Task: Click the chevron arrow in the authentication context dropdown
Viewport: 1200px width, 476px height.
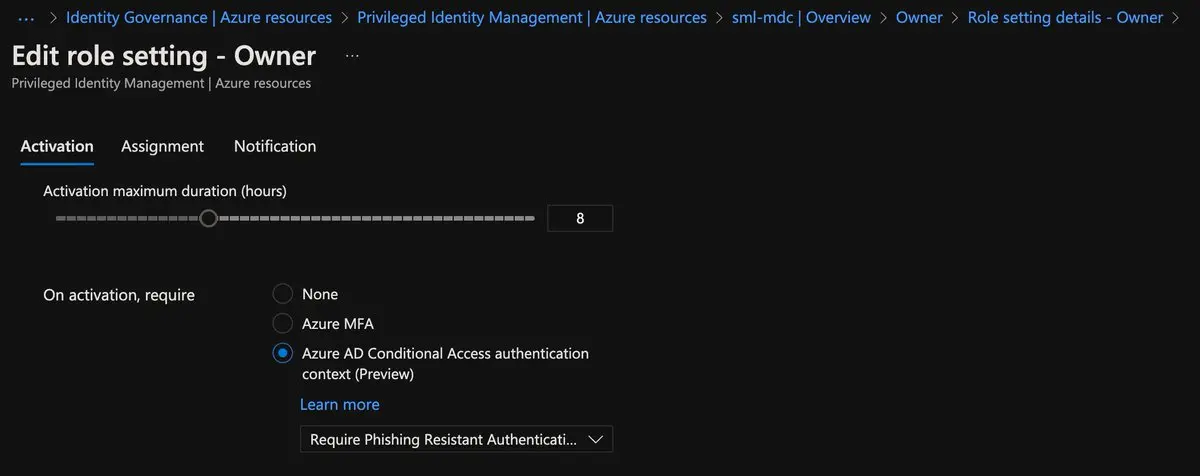Action: (x=597, y=439)
